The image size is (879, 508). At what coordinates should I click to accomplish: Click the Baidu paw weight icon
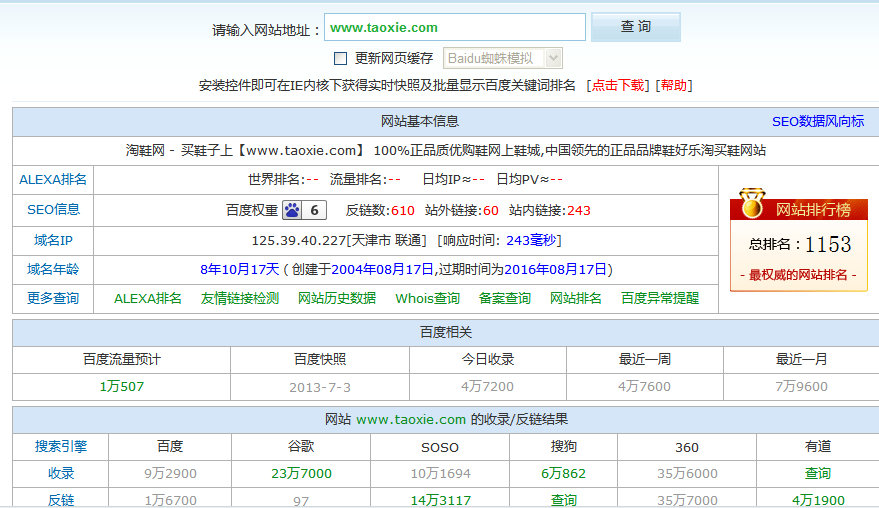point(292,210)
